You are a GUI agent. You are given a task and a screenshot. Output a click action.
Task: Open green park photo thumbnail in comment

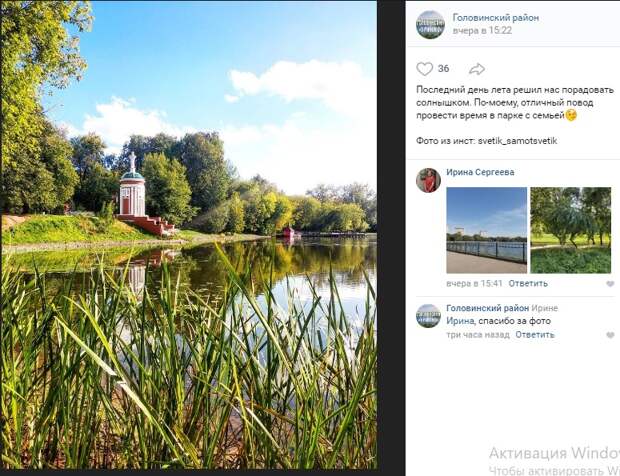coord(571,230)
